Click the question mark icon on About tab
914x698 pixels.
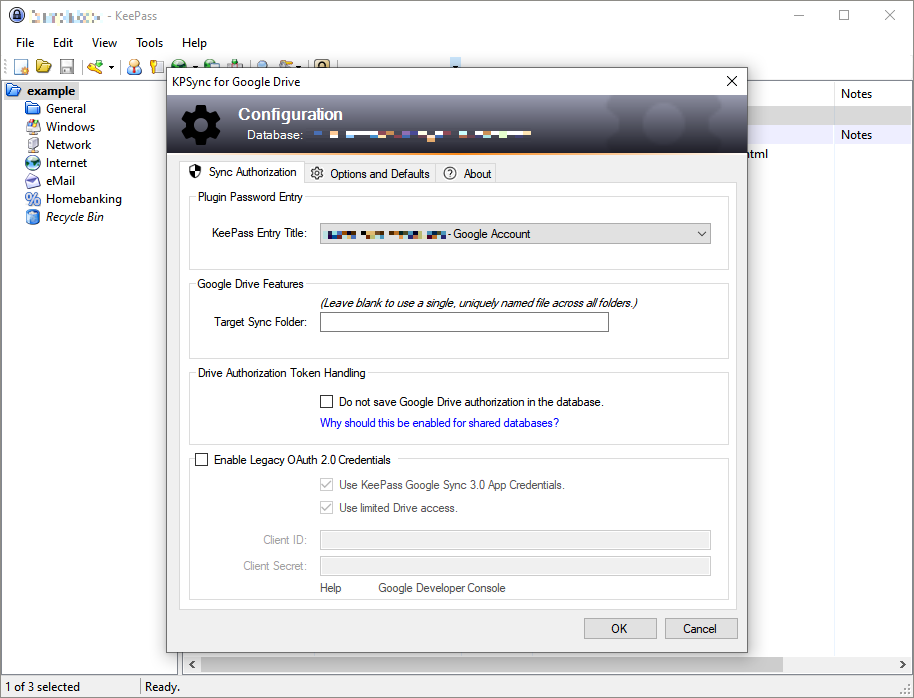pyautogui.click(x=449, y=173)
